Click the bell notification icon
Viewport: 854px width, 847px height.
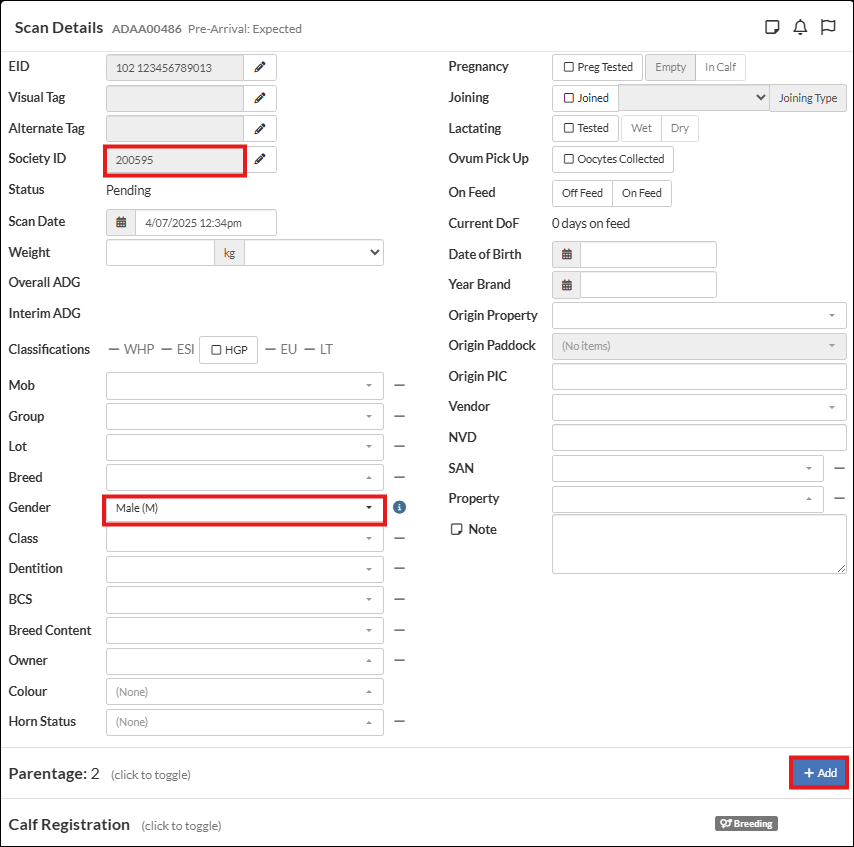[x=800, y=28]
